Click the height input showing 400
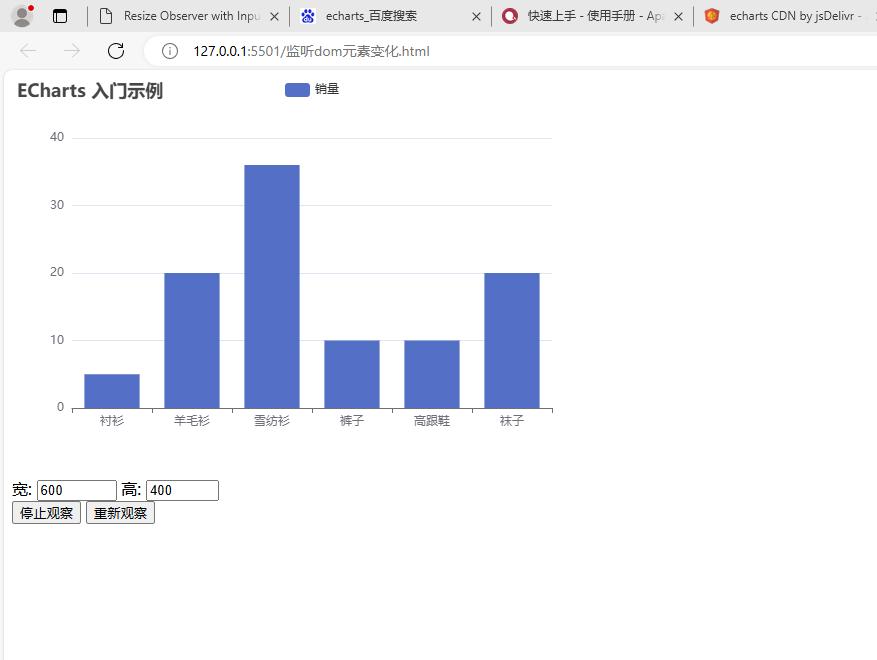The image size is (877, 660). pos(182,490)
